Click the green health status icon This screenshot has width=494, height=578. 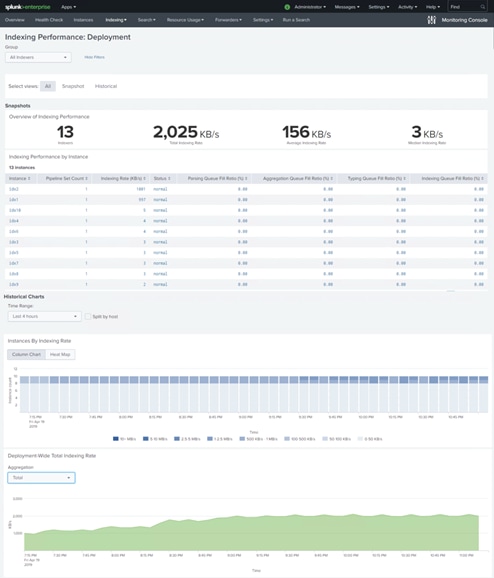(287, 7)
